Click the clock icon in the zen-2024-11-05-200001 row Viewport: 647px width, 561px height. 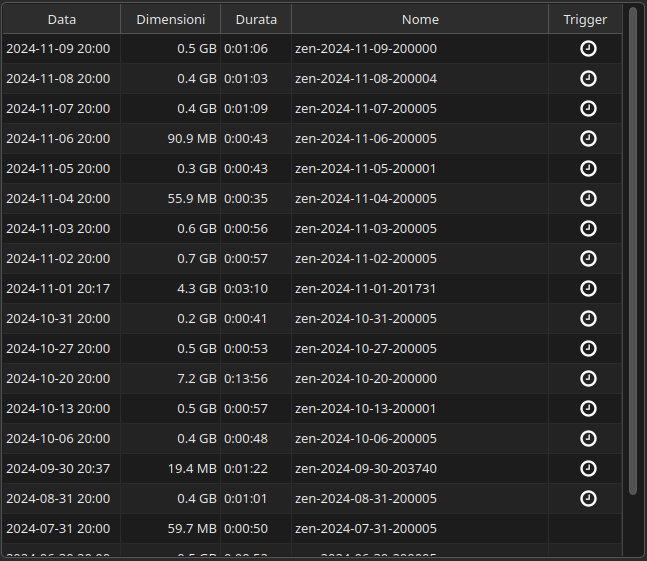[588, 169]
